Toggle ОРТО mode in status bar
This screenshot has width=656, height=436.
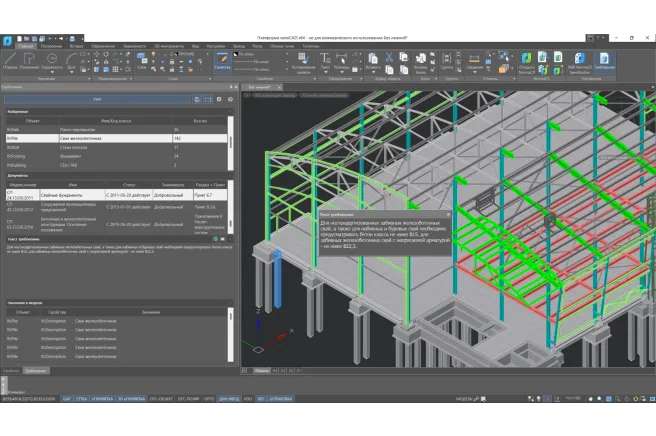click(x=209, y=399)
